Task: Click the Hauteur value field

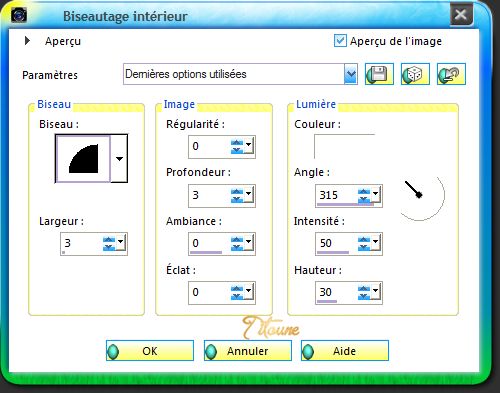Action: (x=336, y=292)
